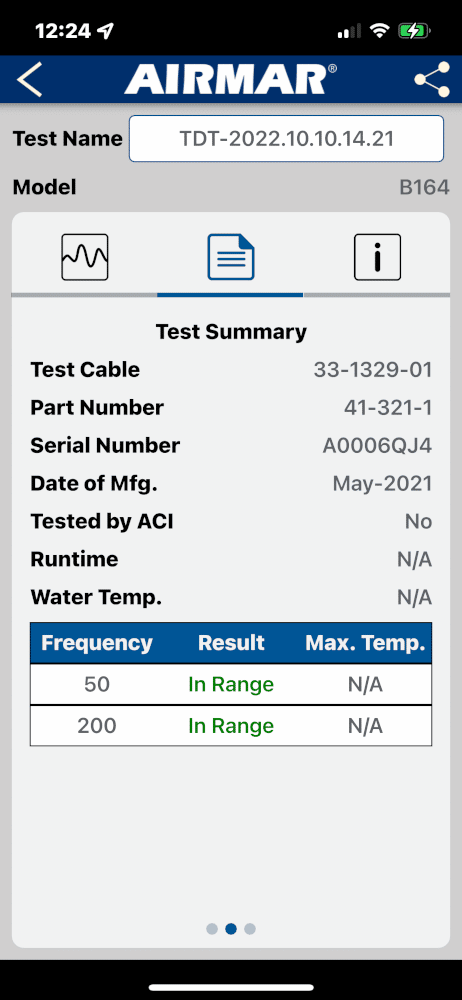The image size is (462, 1000).
Task: Tap the Max. Temp. column header
Action: click(x=365, y=643)
